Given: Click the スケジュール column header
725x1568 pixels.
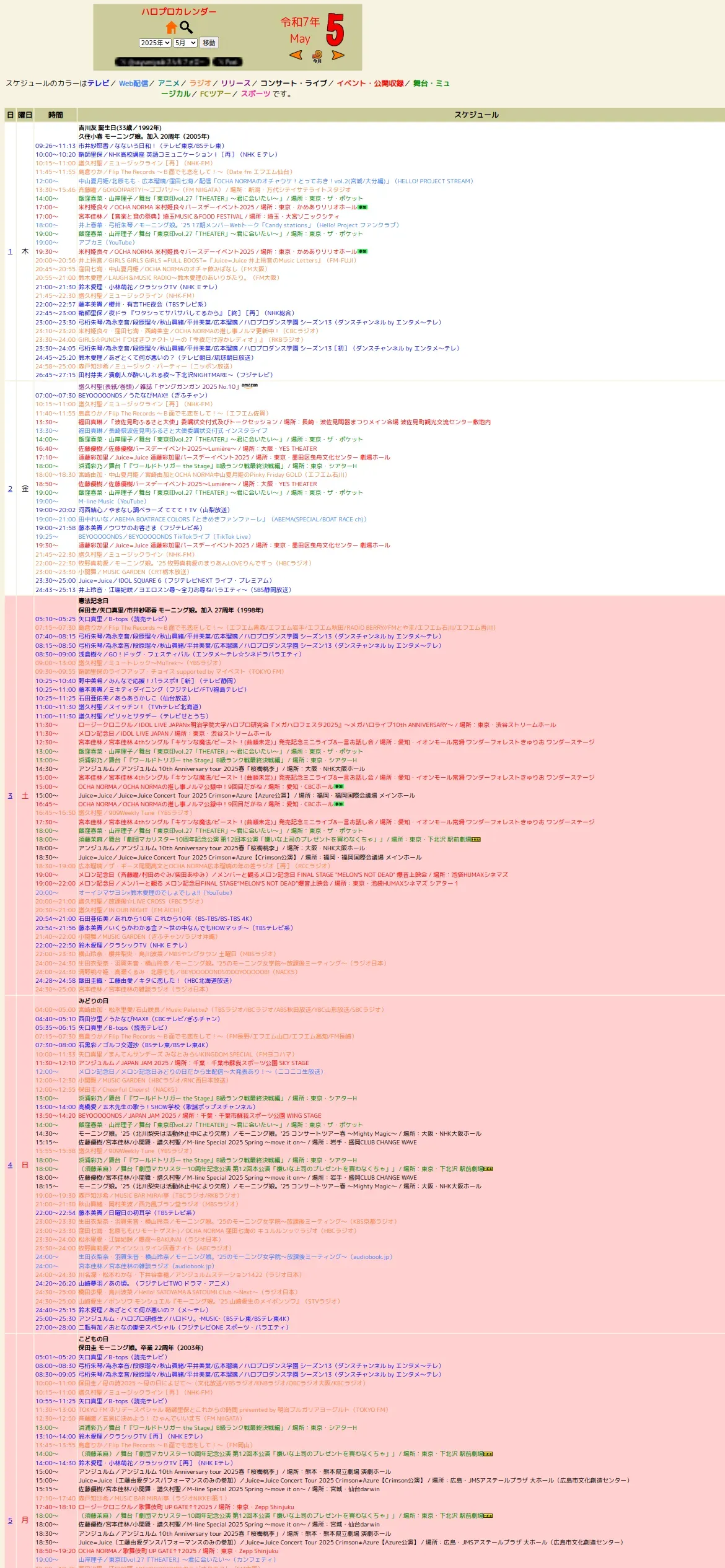Looking at the screenshot, I should (477, 115).
